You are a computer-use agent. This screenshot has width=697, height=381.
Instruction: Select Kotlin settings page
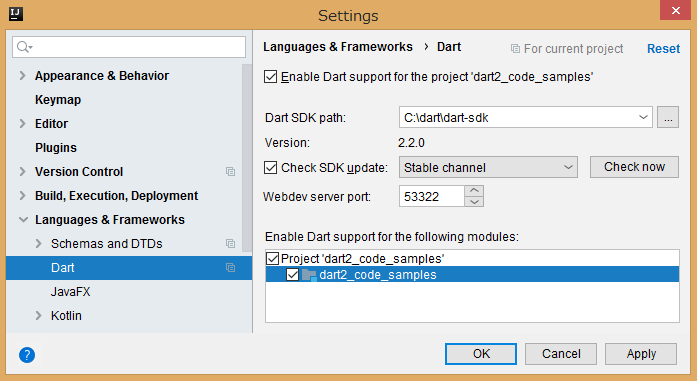(66, 316)
